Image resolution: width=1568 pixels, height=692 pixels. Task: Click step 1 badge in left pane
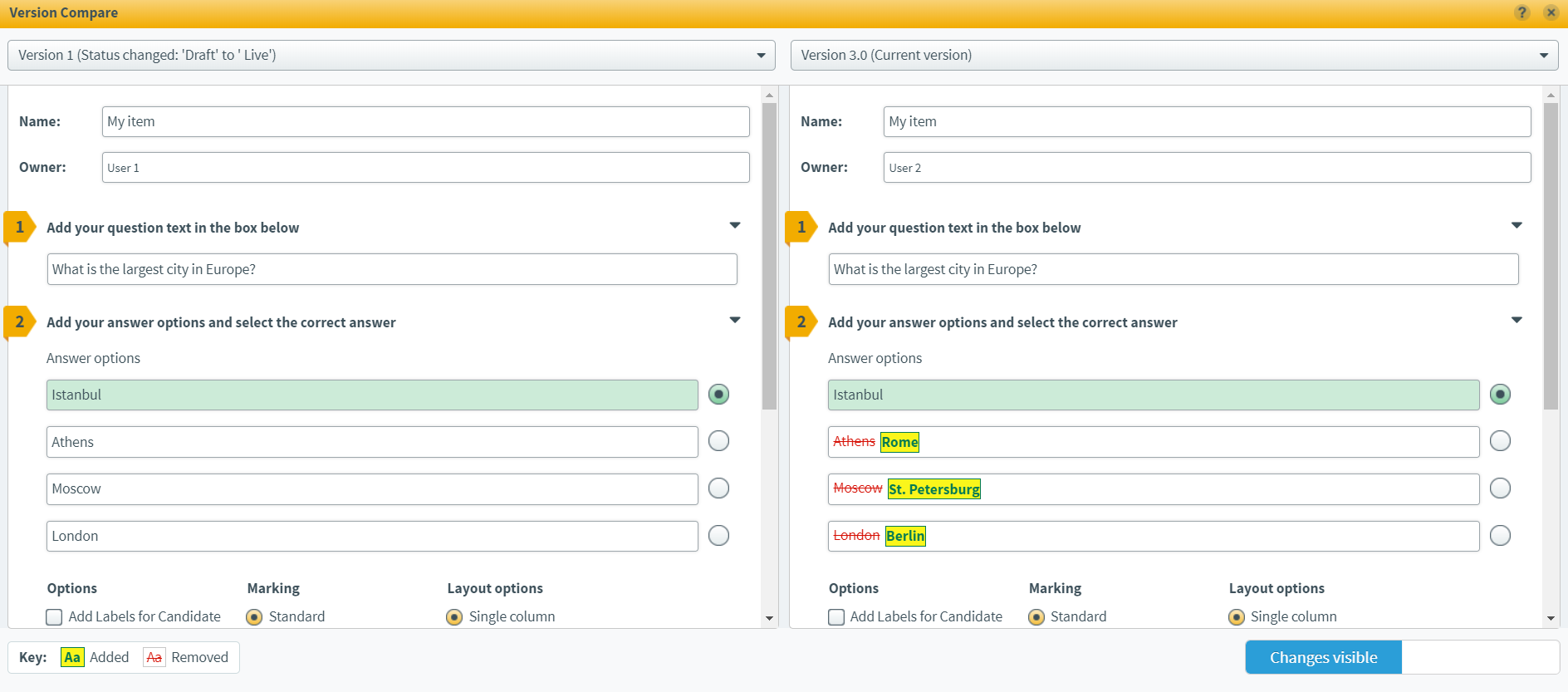pos(20,227)
